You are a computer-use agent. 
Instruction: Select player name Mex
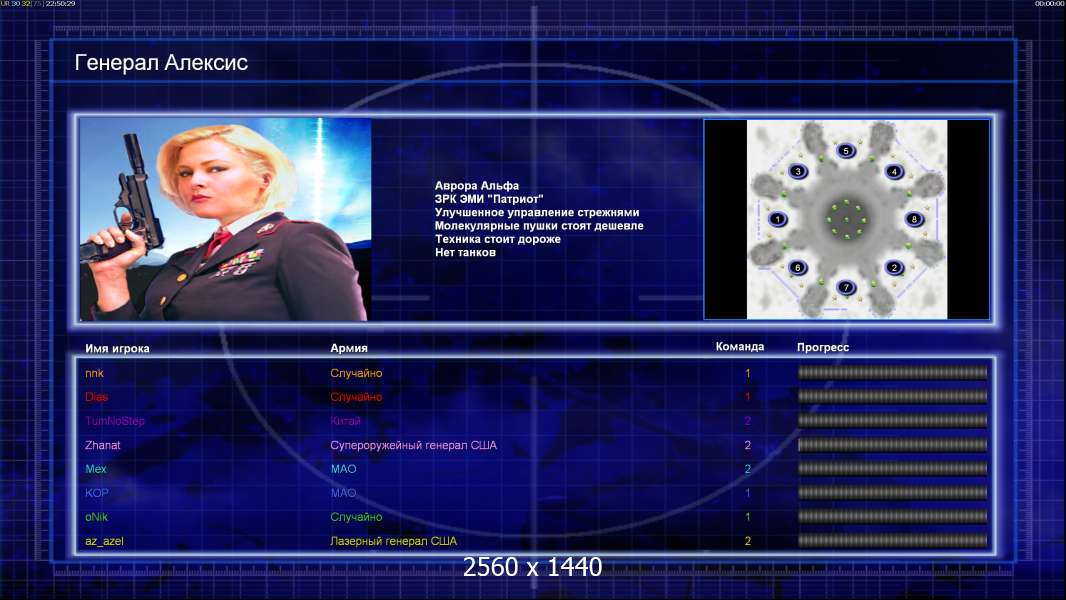pos(96,469)
